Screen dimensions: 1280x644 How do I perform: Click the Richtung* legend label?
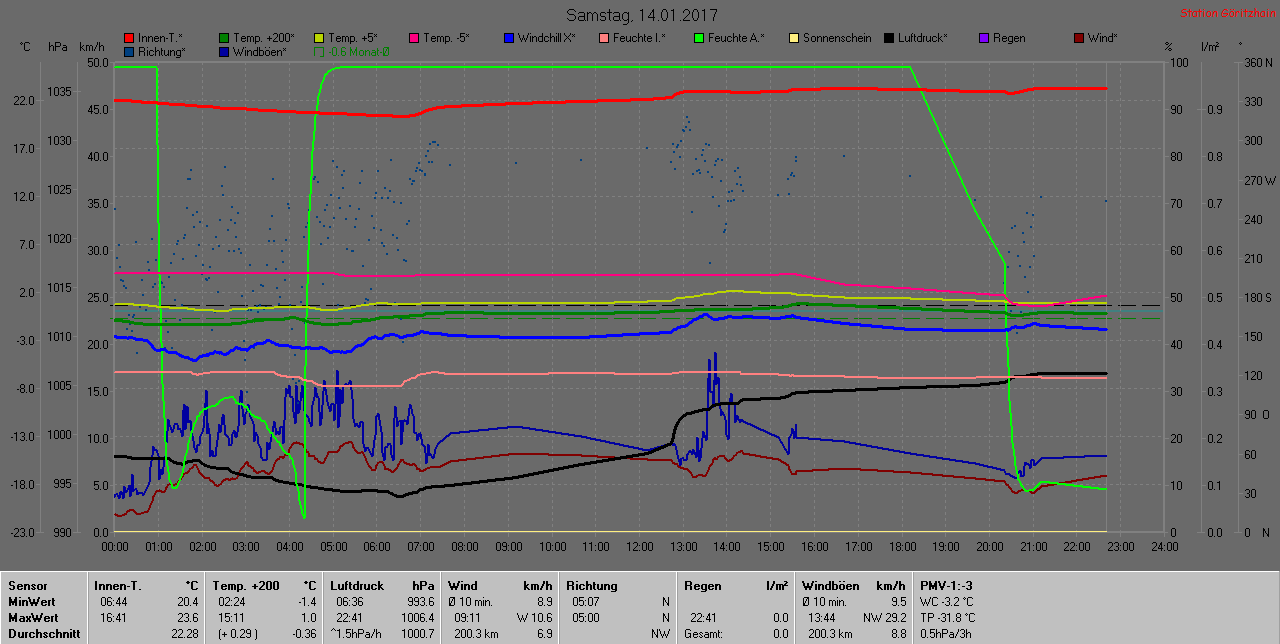tap(162, 51)
